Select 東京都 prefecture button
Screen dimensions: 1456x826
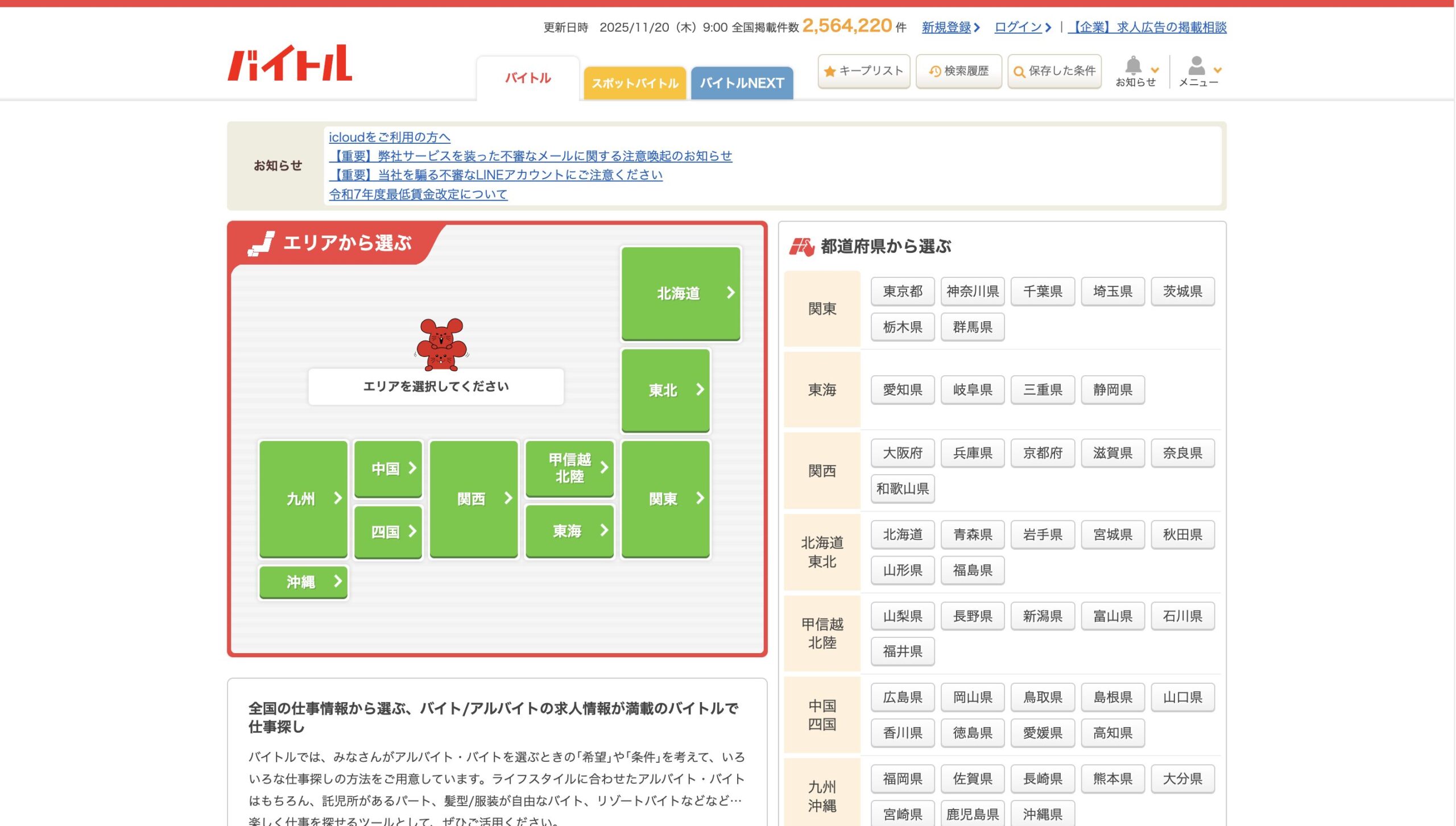(x=902, y=292)
